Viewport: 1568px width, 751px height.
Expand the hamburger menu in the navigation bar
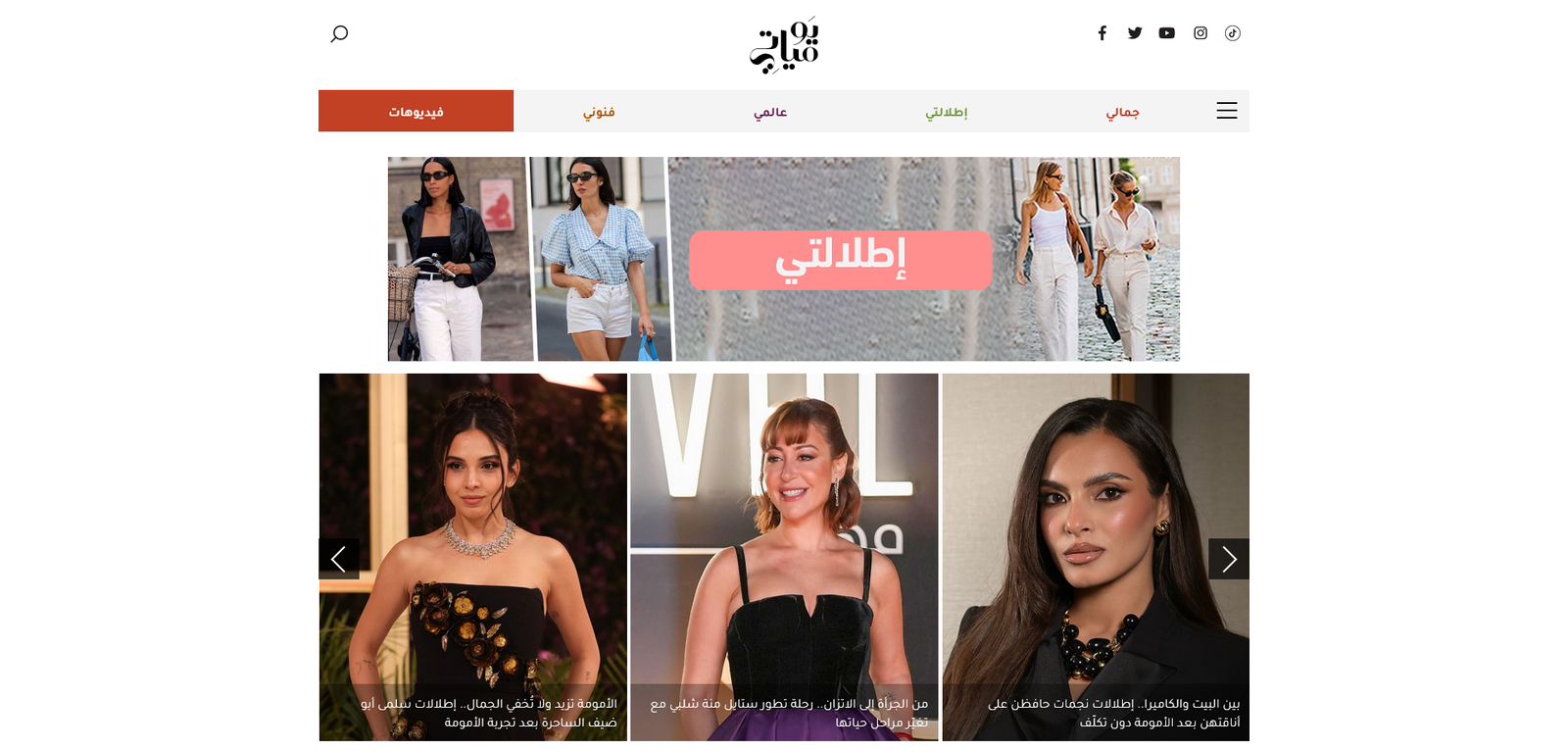coord(1227,111)
